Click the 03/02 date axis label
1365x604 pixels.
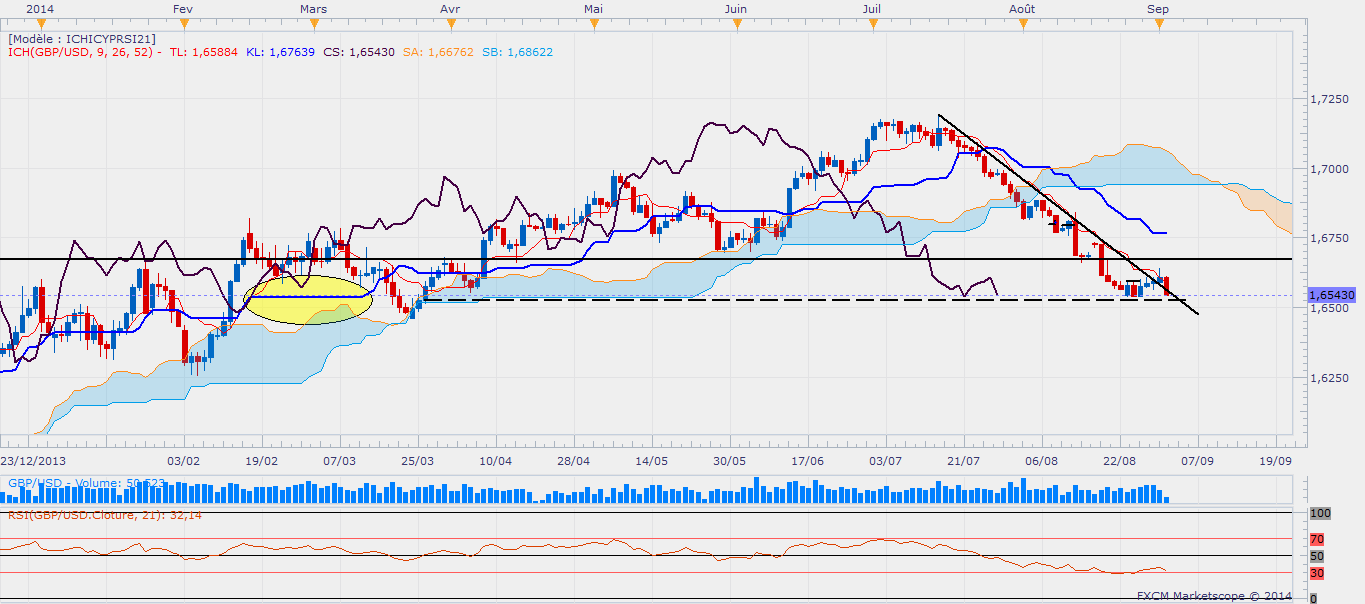click(x=183, y=462)
